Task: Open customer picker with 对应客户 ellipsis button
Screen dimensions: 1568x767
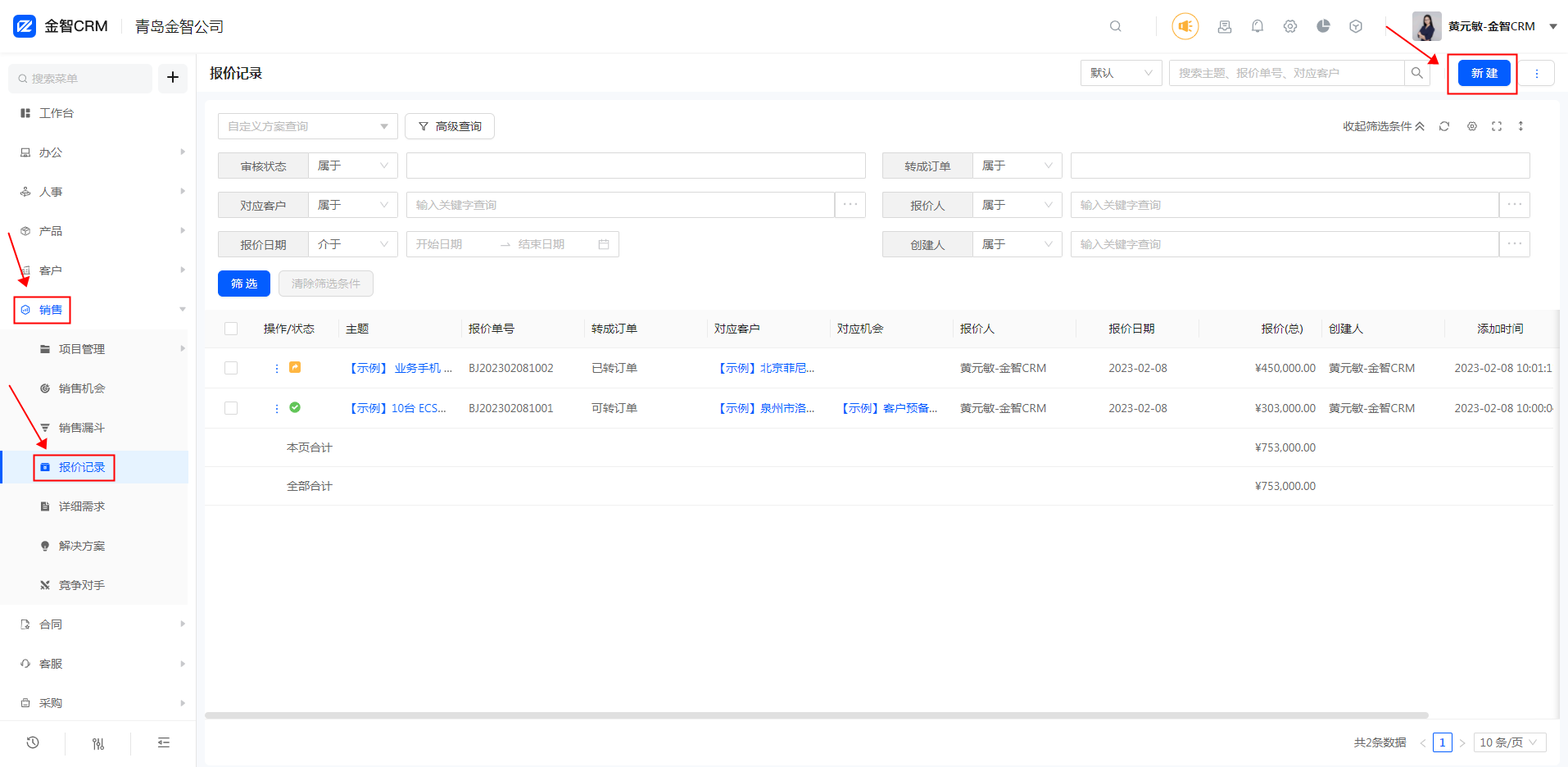Action: point(850,205)
